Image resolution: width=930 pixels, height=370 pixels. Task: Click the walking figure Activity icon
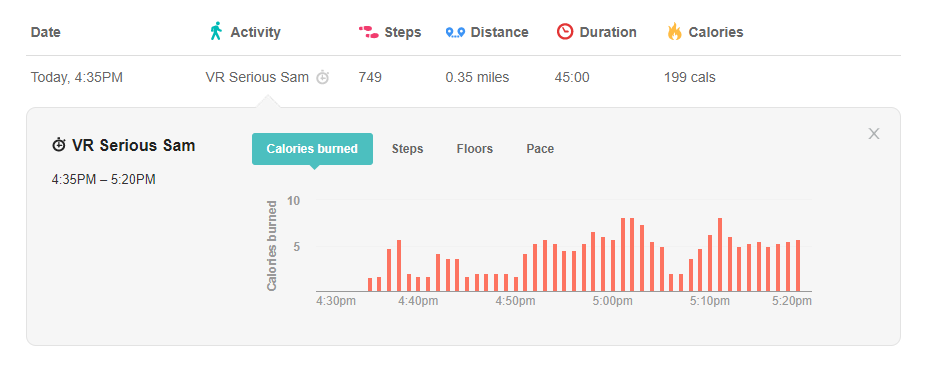pos(216,31)
